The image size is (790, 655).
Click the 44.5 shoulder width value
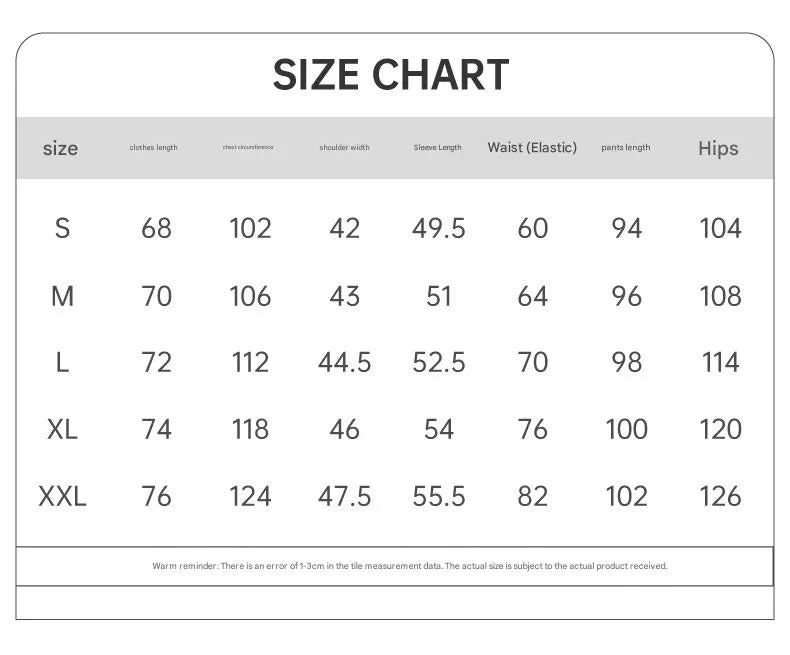[345, 362]
